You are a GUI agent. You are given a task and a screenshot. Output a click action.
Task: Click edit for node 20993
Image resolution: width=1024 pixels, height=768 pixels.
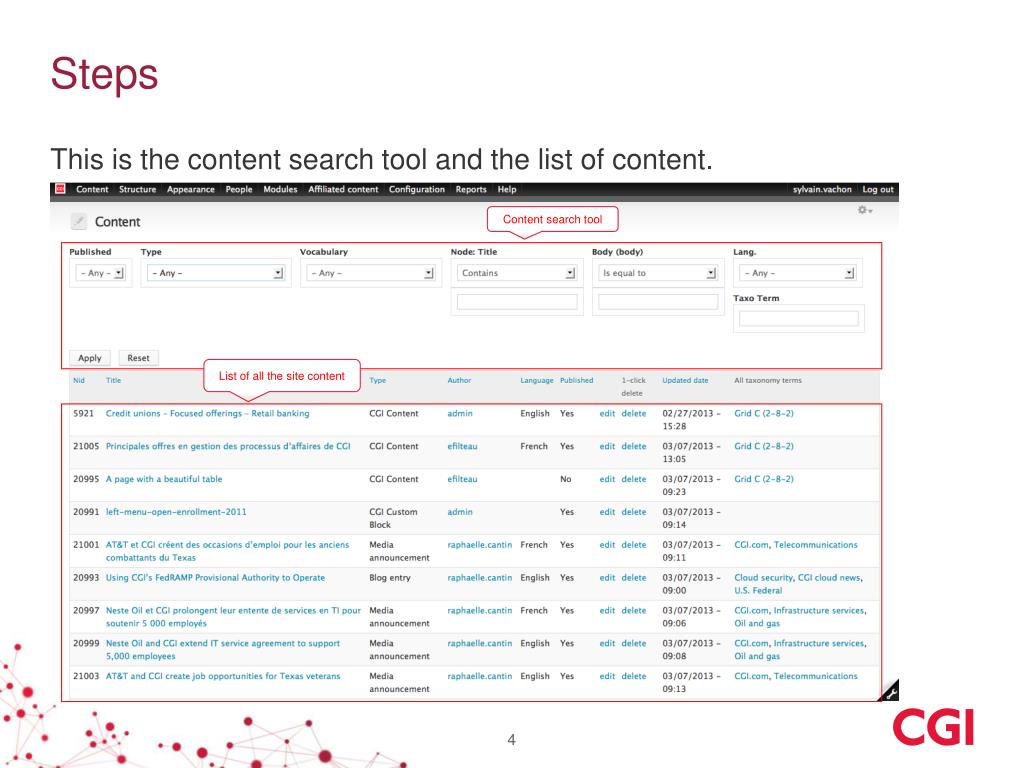point(607,577)
